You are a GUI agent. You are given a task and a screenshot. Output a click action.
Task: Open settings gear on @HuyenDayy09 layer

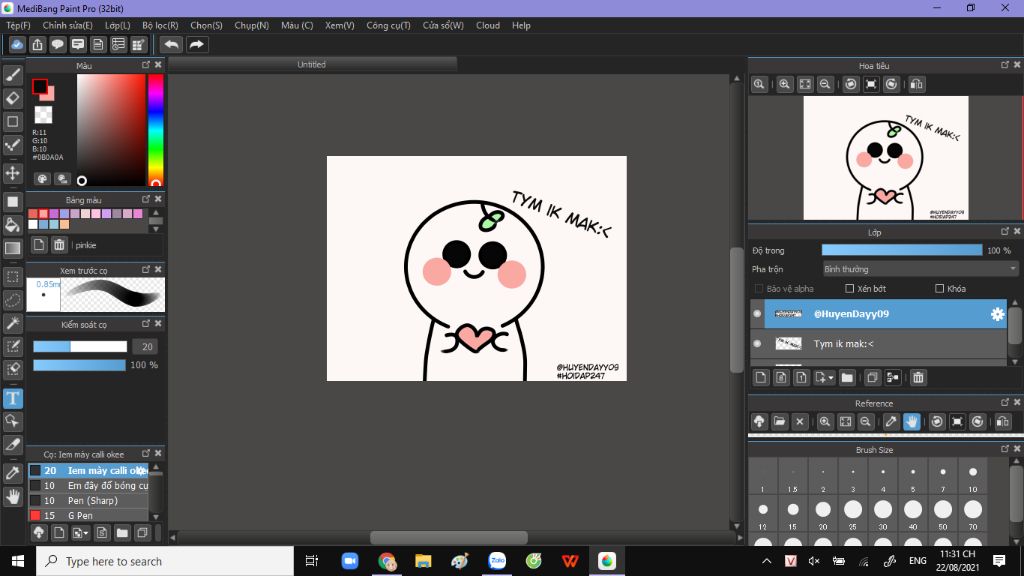point(997,314)
